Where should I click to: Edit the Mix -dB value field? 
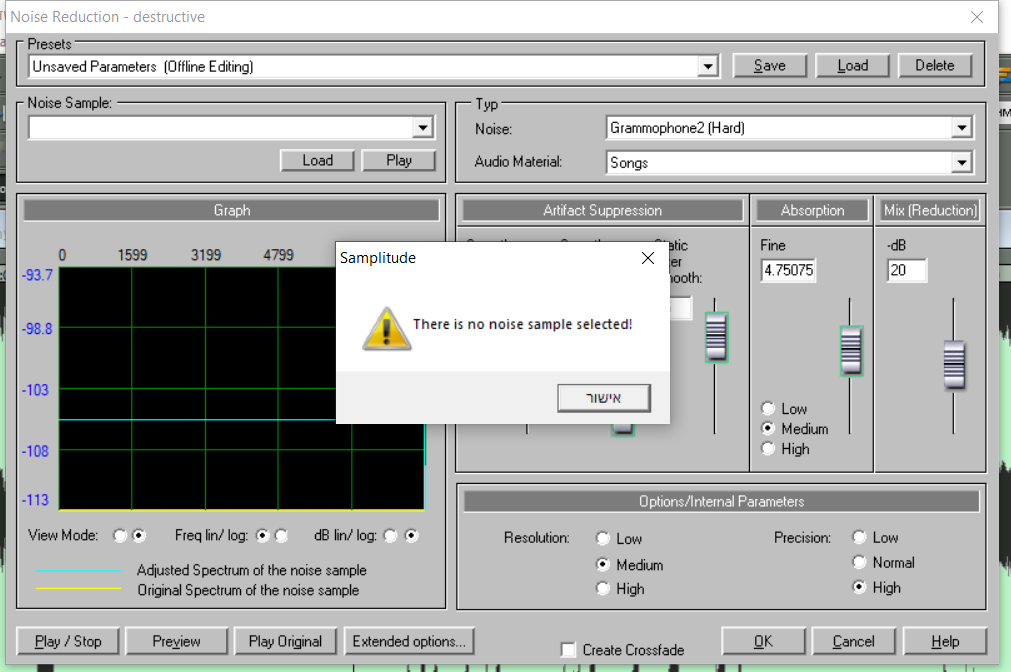coord(907,270)
